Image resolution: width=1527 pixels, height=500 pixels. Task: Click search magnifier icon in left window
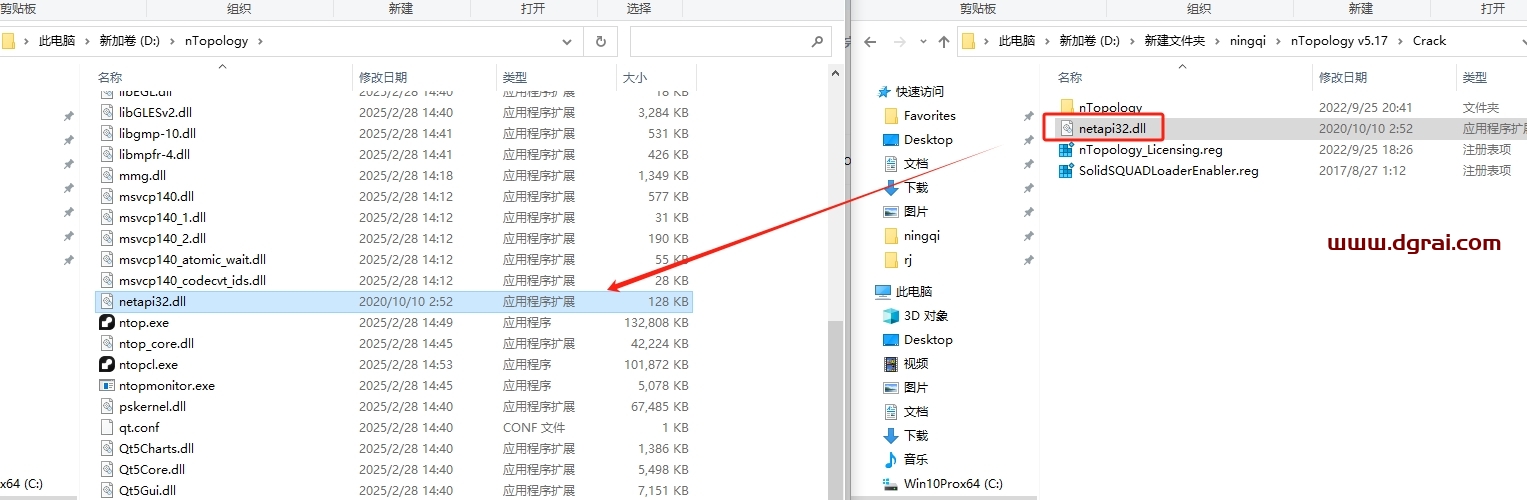pyautogui.click(x=817, y=42)
